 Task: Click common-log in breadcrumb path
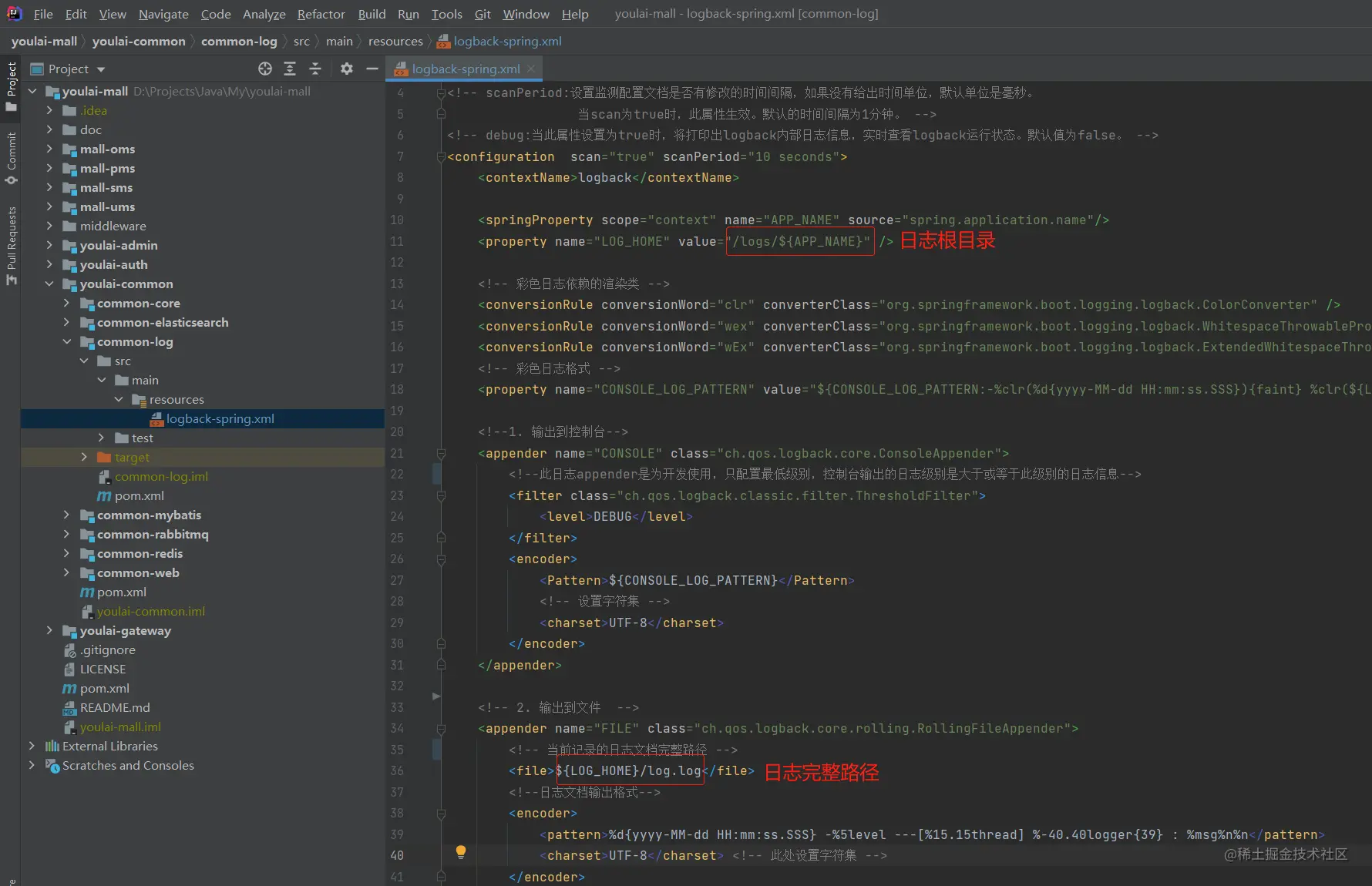pyautogui.click(x=239, y=41)
